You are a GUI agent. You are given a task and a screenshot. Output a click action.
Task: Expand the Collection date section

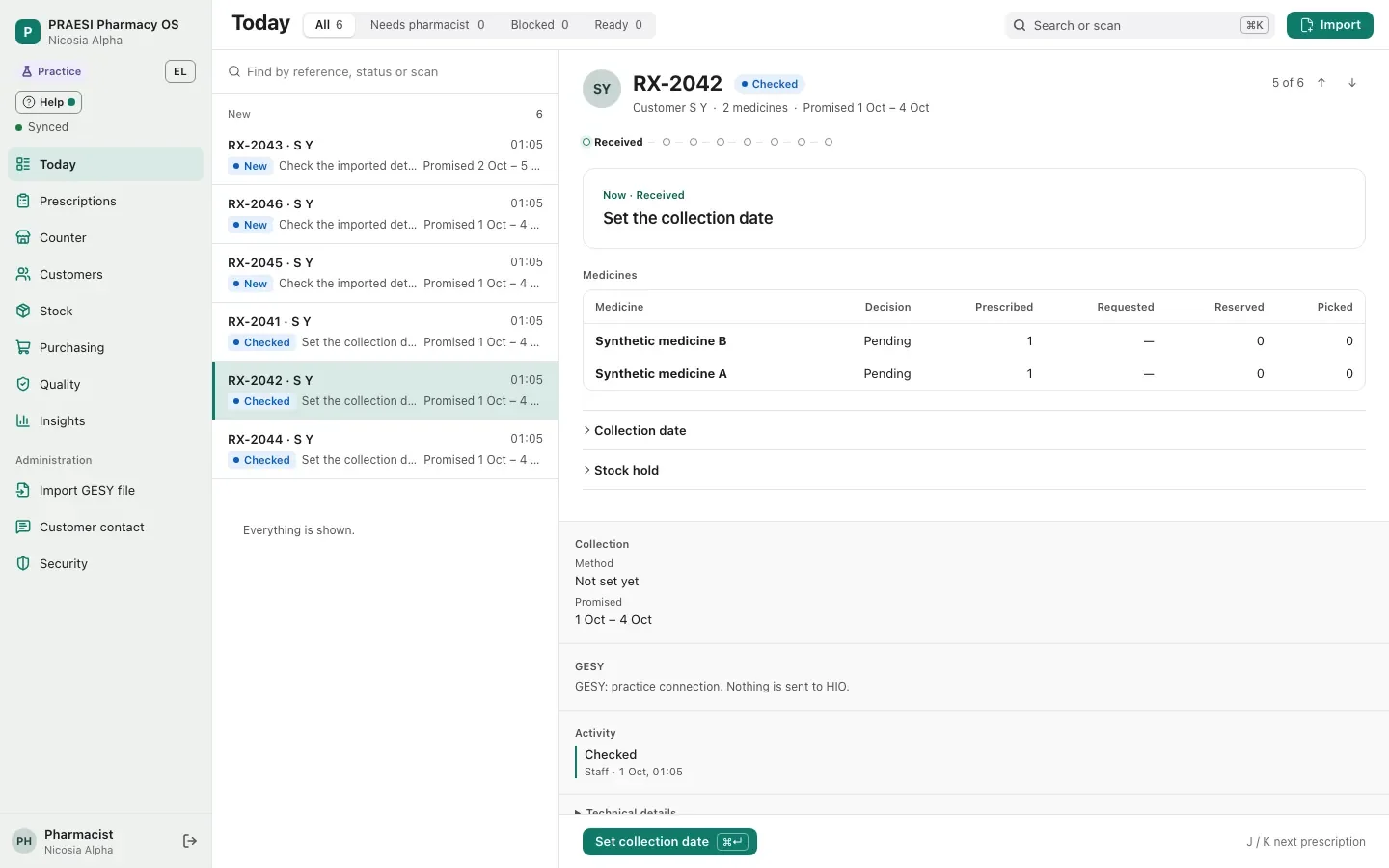(974, 431)
